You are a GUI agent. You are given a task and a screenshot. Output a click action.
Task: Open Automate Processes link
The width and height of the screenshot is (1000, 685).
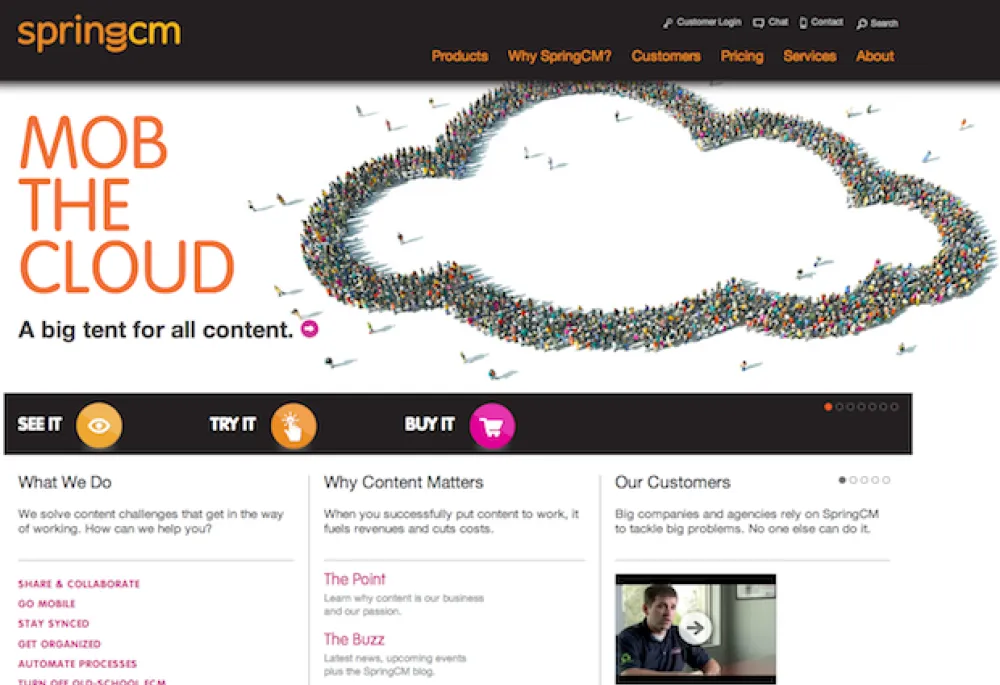click(x=78, y=664)
